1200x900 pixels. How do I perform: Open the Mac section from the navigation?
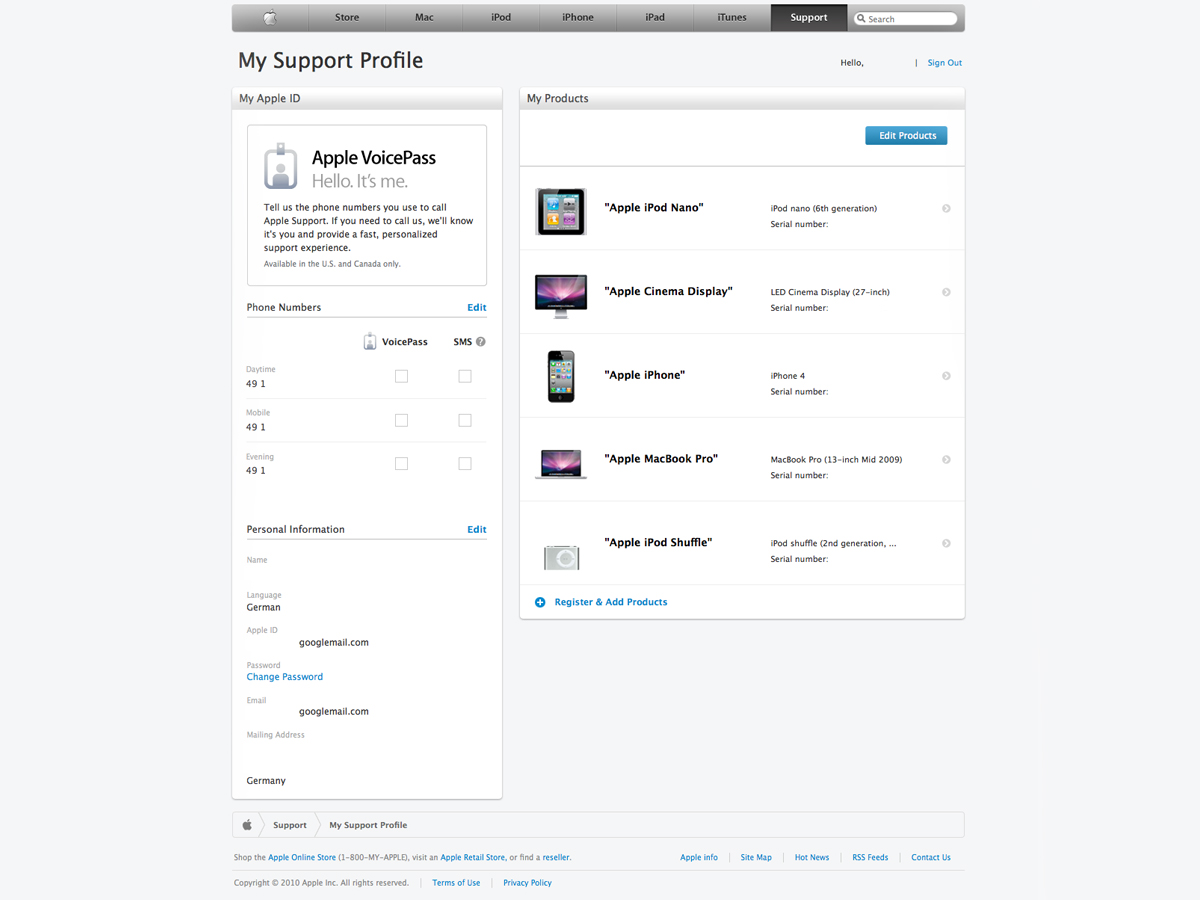point(423,17)
